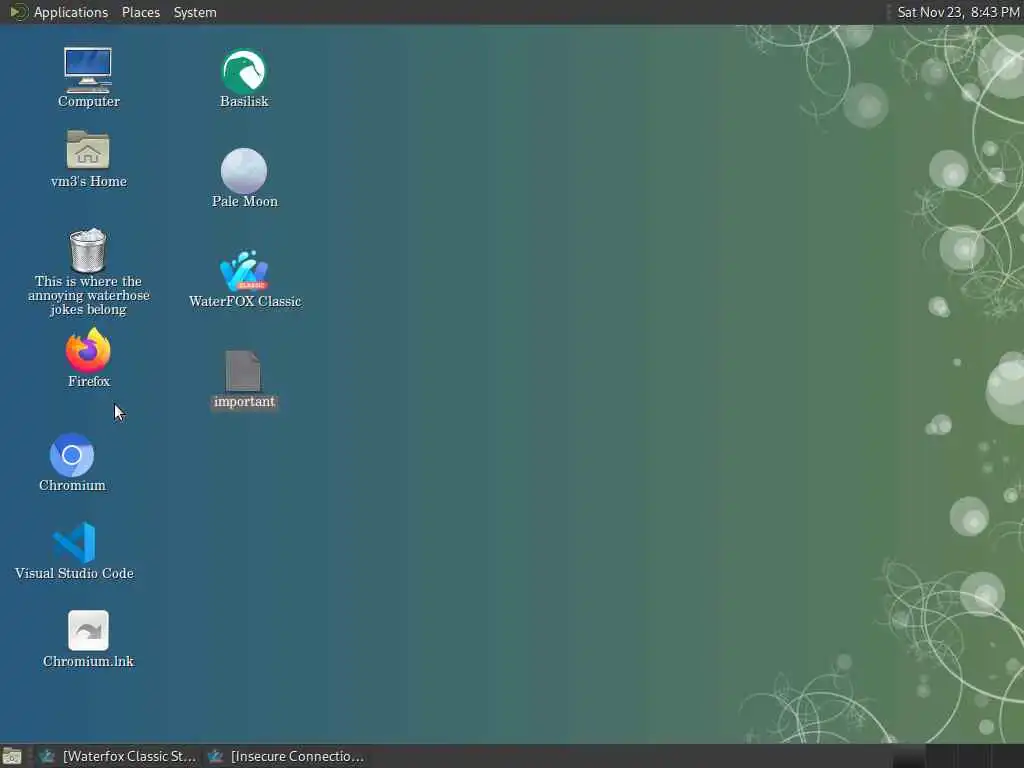This screenshot has width=1024, height=768.
Task: Switch to Waterfox Classic St... taskbar window
Action: [117, 756]
